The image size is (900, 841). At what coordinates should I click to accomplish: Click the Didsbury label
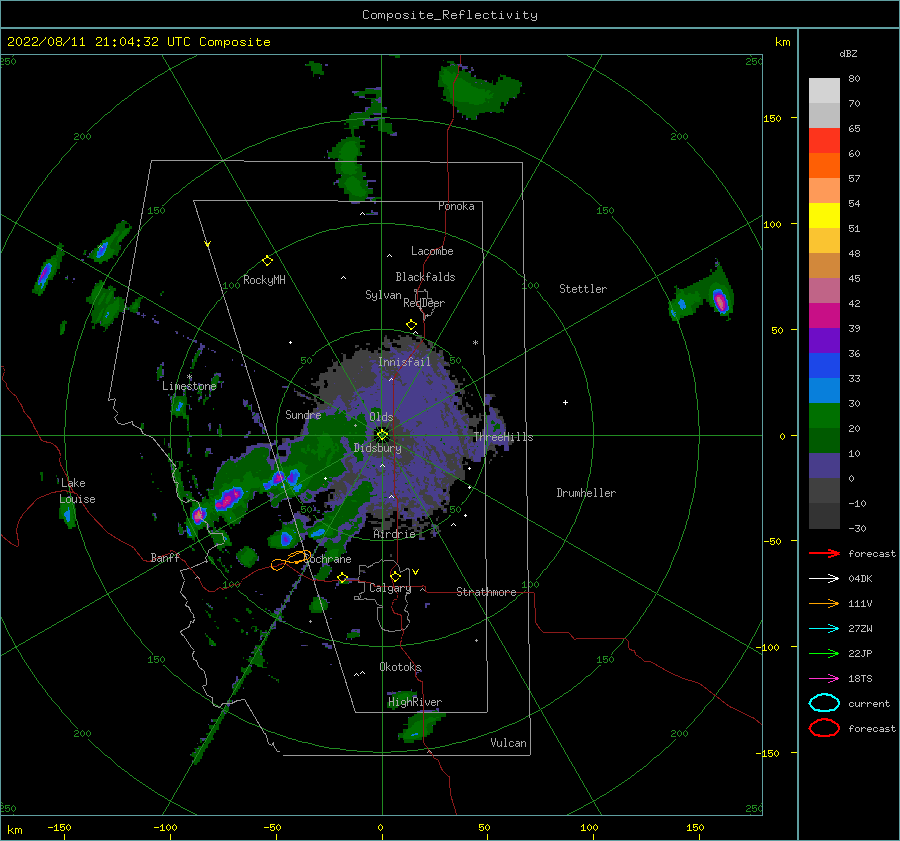point(378,448)
